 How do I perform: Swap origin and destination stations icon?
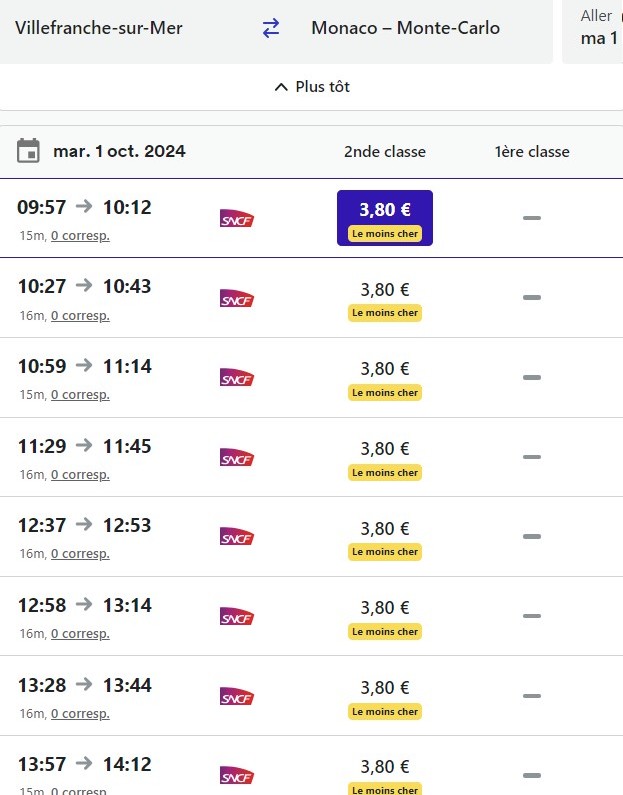click(x=271, y=28)
